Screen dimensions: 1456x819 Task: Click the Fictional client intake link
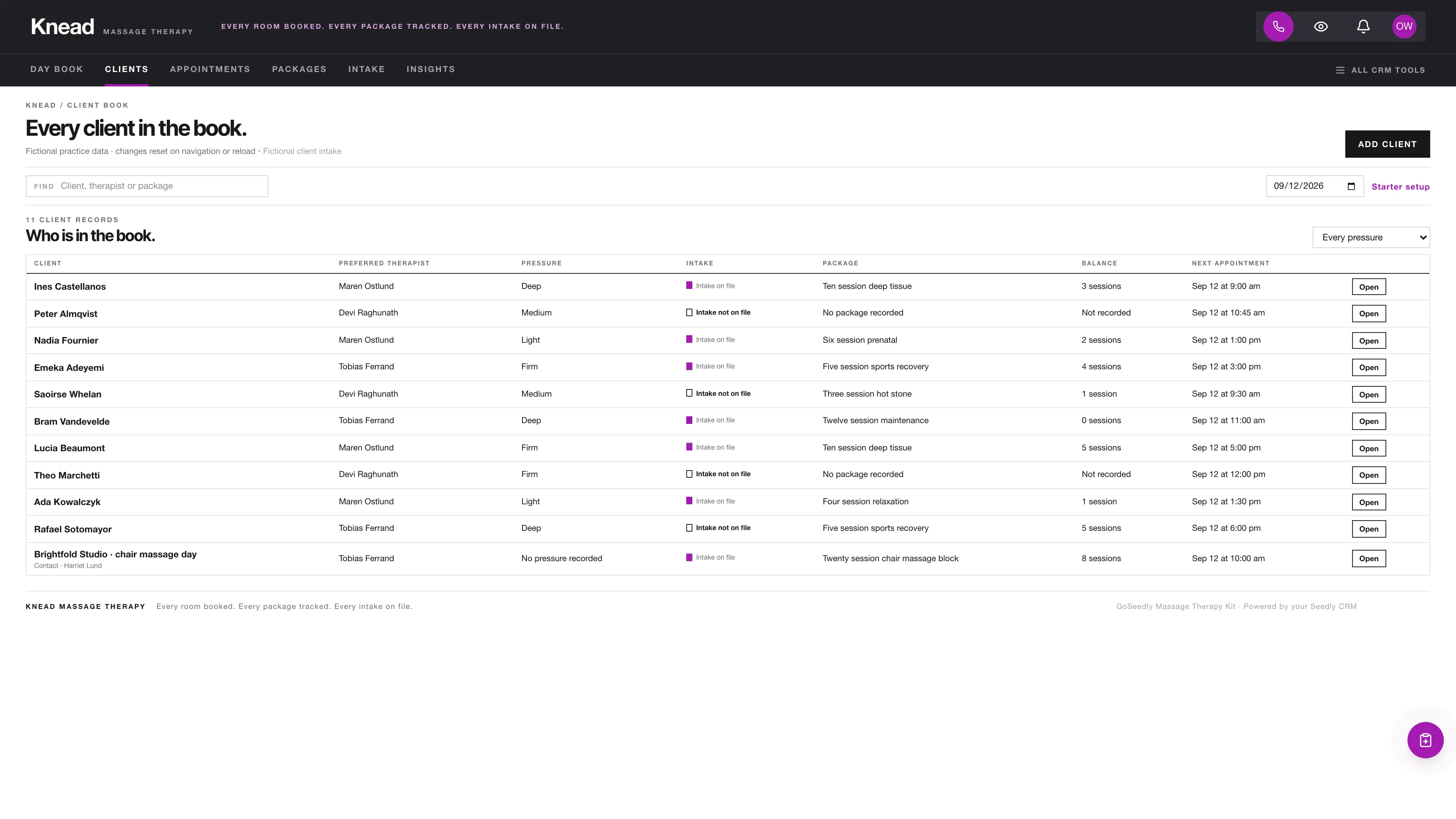click(x=302, y=151)
